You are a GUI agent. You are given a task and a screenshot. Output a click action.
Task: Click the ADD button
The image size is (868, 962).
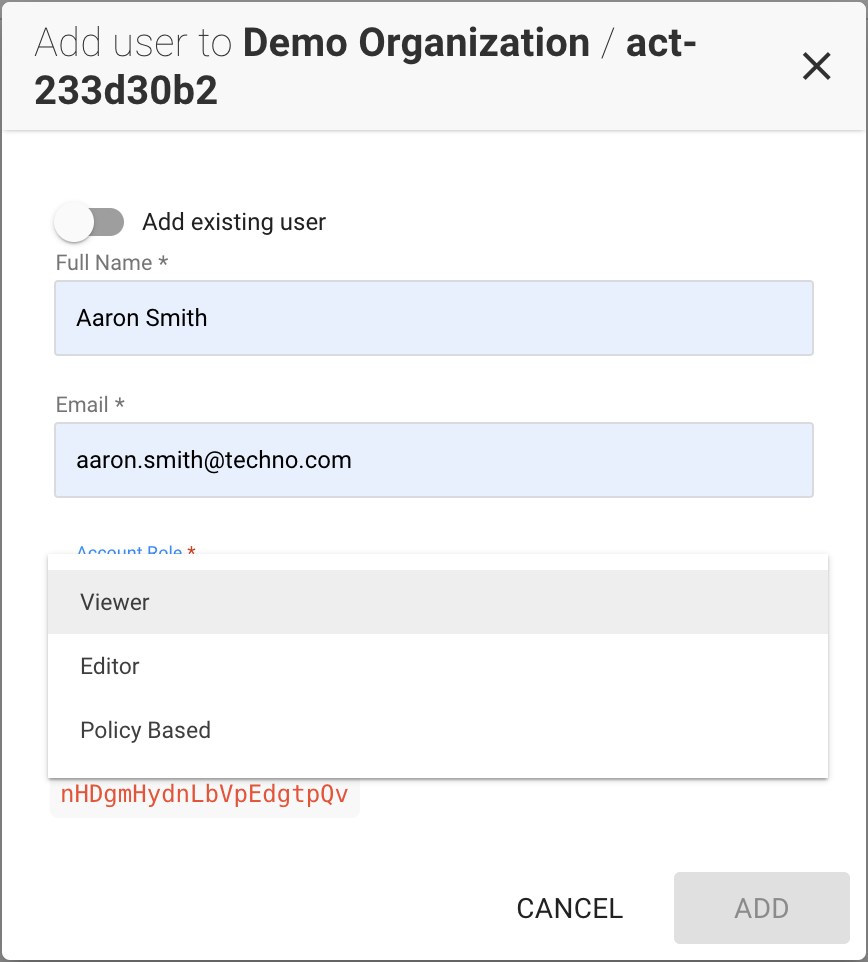[x=761, y=908]
